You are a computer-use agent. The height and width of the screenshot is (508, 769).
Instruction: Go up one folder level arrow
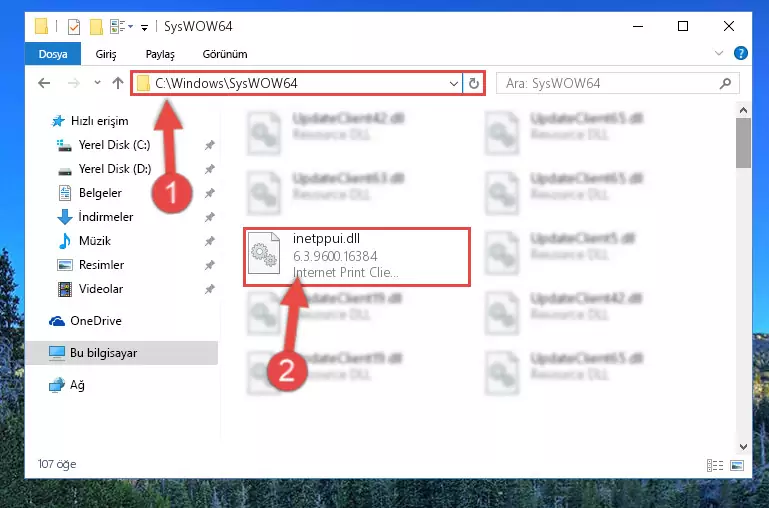point(118,83)
